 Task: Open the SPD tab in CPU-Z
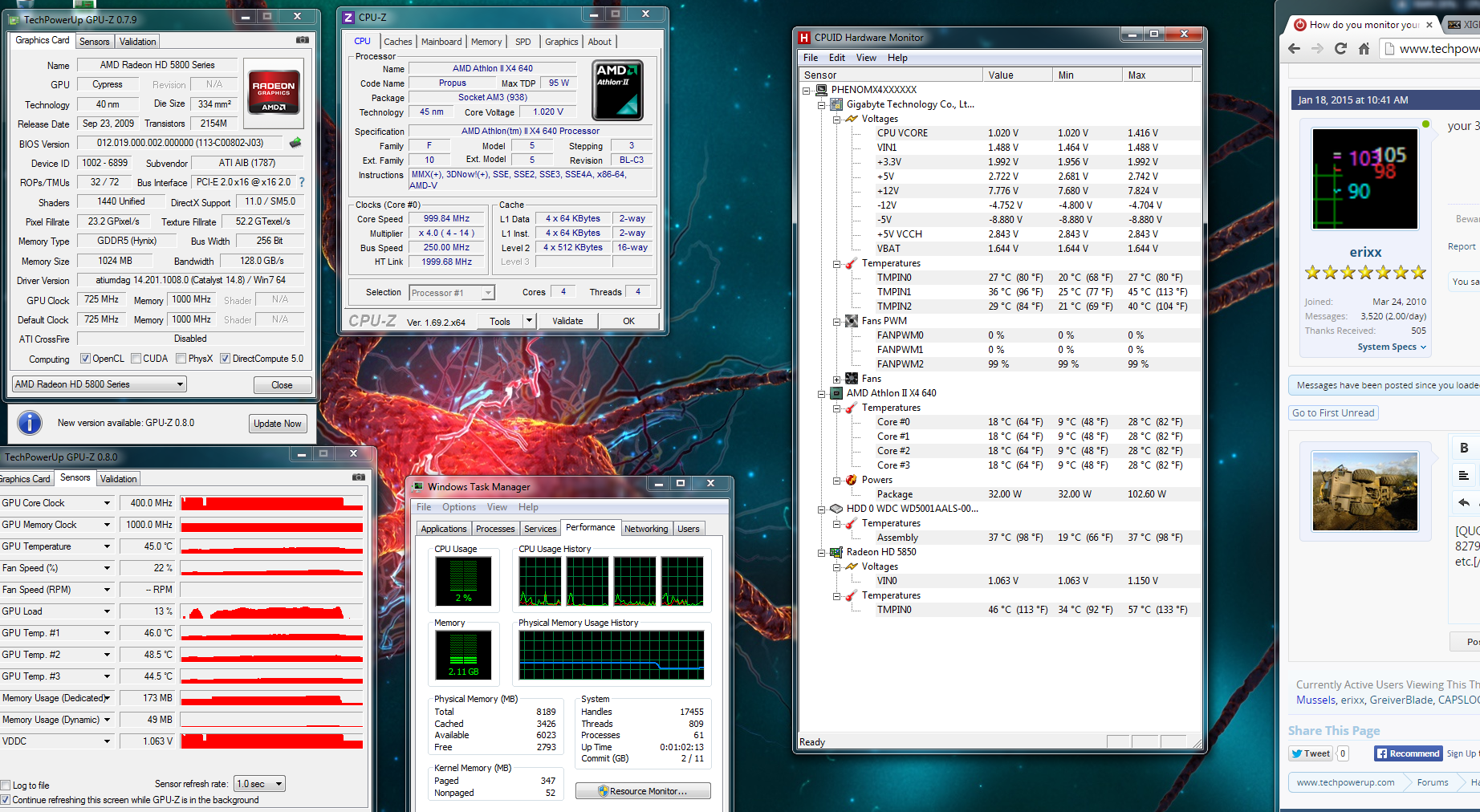click(522, 42)
